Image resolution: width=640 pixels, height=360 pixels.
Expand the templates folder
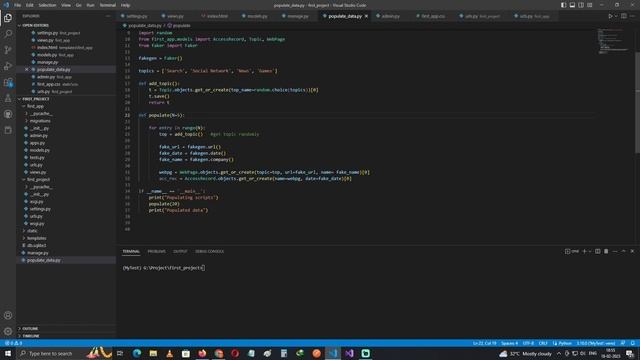[36, 238]
